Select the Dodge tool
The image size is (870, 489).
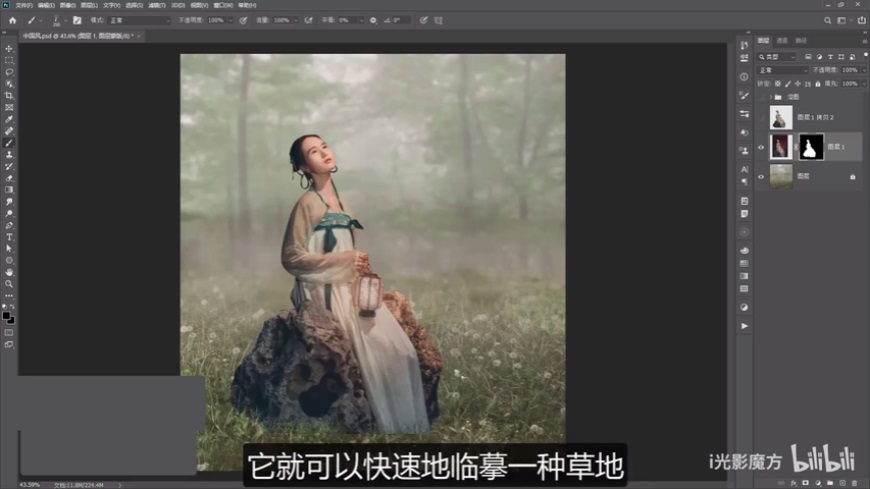9,213
